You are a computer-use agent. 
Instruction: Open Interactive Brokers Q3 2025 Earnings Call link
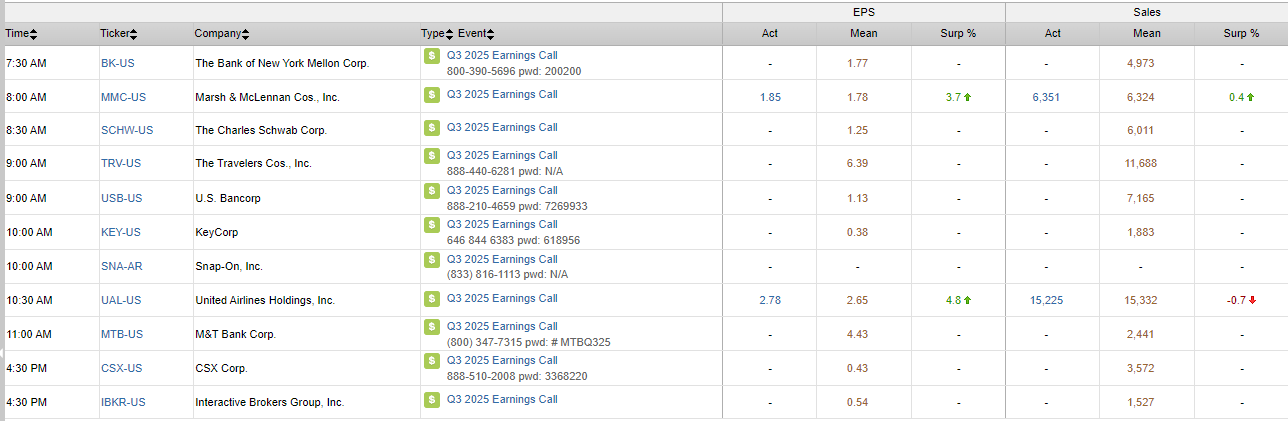coord(502,400)
